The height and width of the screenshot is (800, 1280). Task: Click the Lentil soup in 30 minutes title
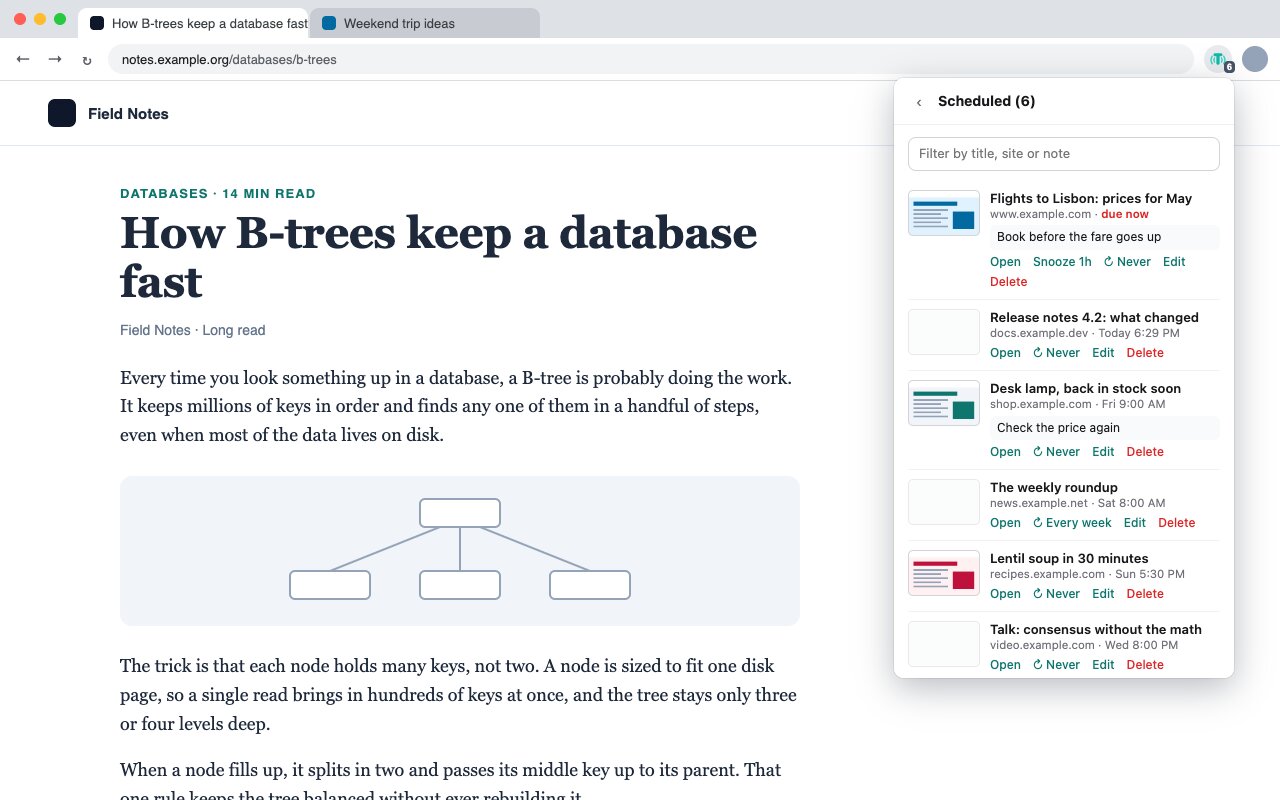coord(1069,559)
